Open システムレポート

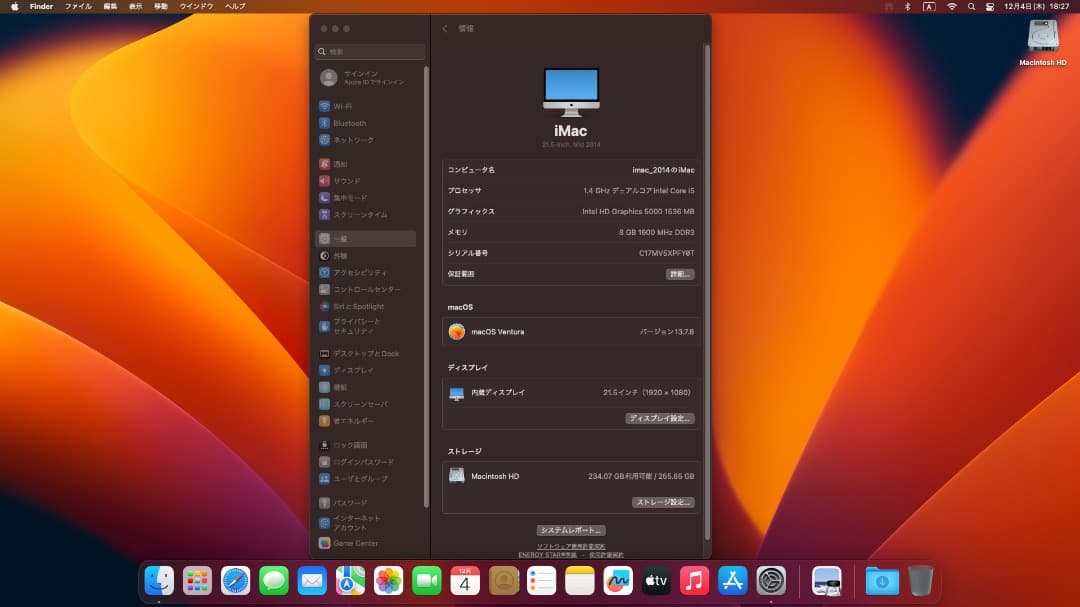[x=571, y=530]
